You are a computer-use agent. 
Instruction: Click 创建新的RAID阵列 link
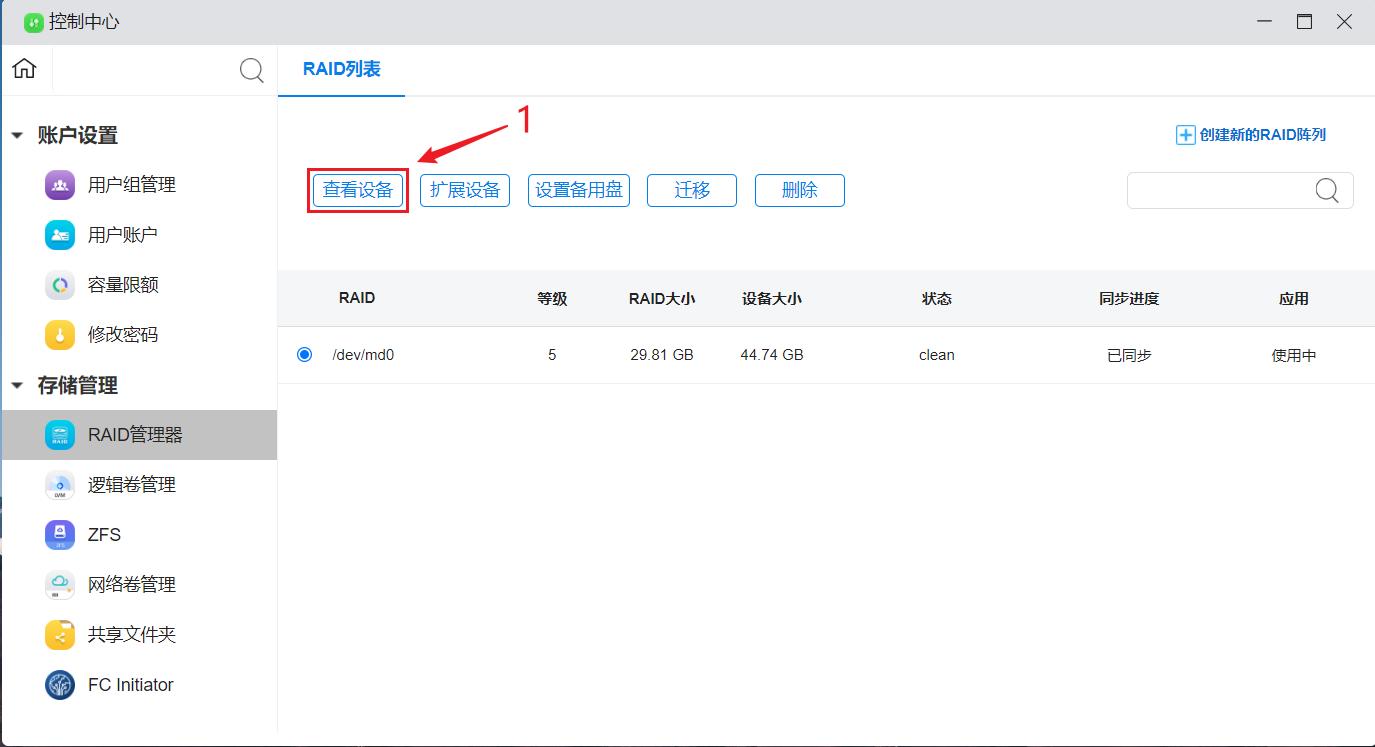pos(1251,135)
